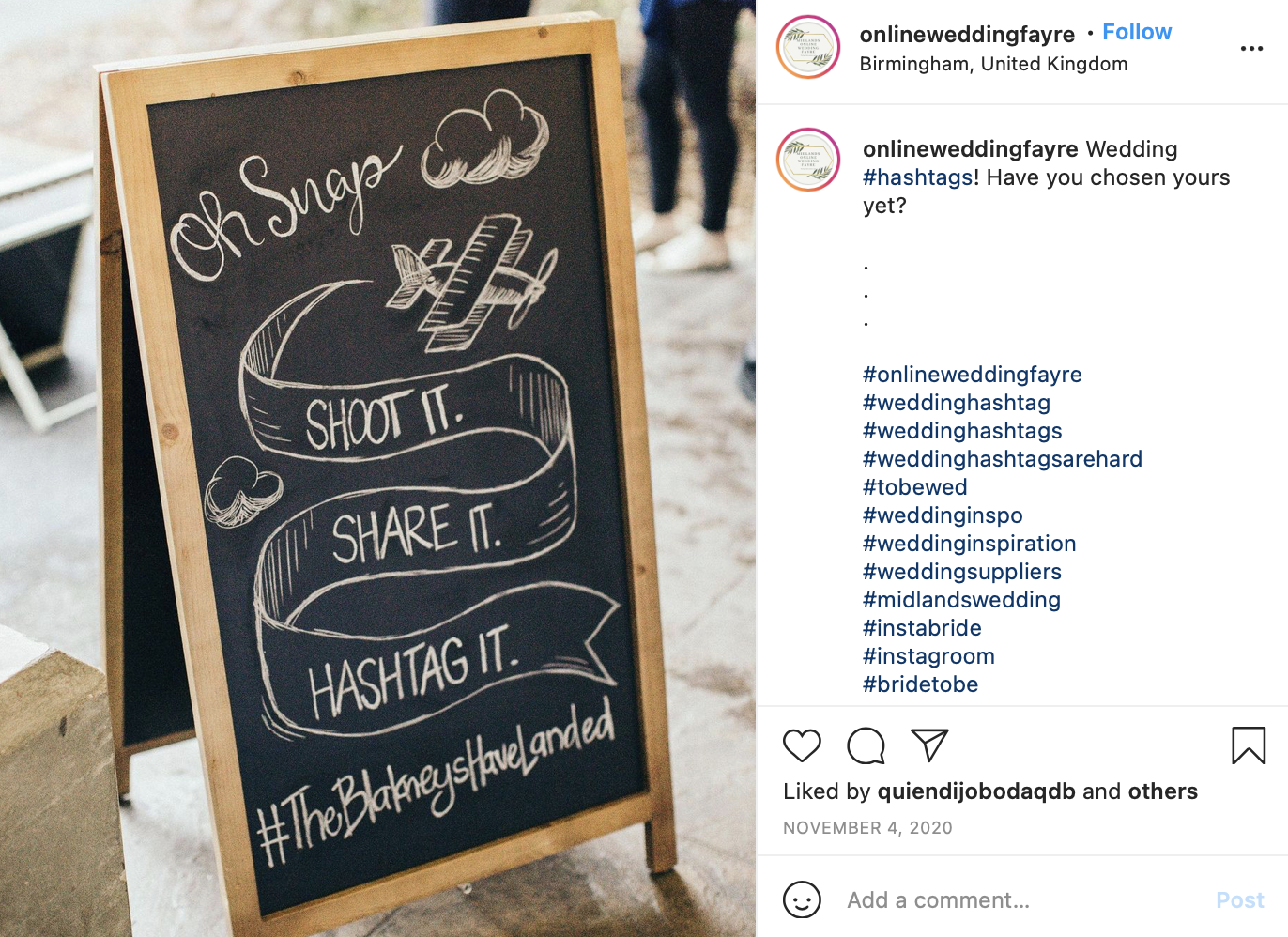This screenshot has width=1288, height=937.
Task: Click the Add a comment field
Action: pyautogui.click(x=1023, y=900)
